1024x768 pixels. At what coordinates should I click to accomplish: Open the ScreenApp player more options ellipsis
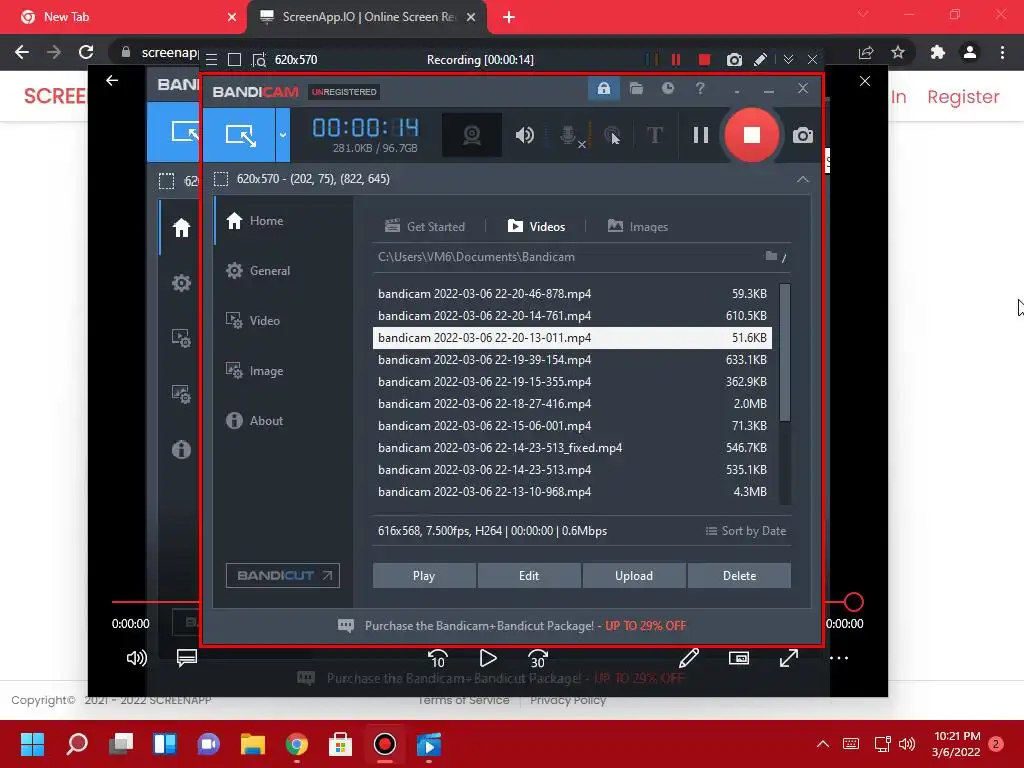click(x=839, y=658)
